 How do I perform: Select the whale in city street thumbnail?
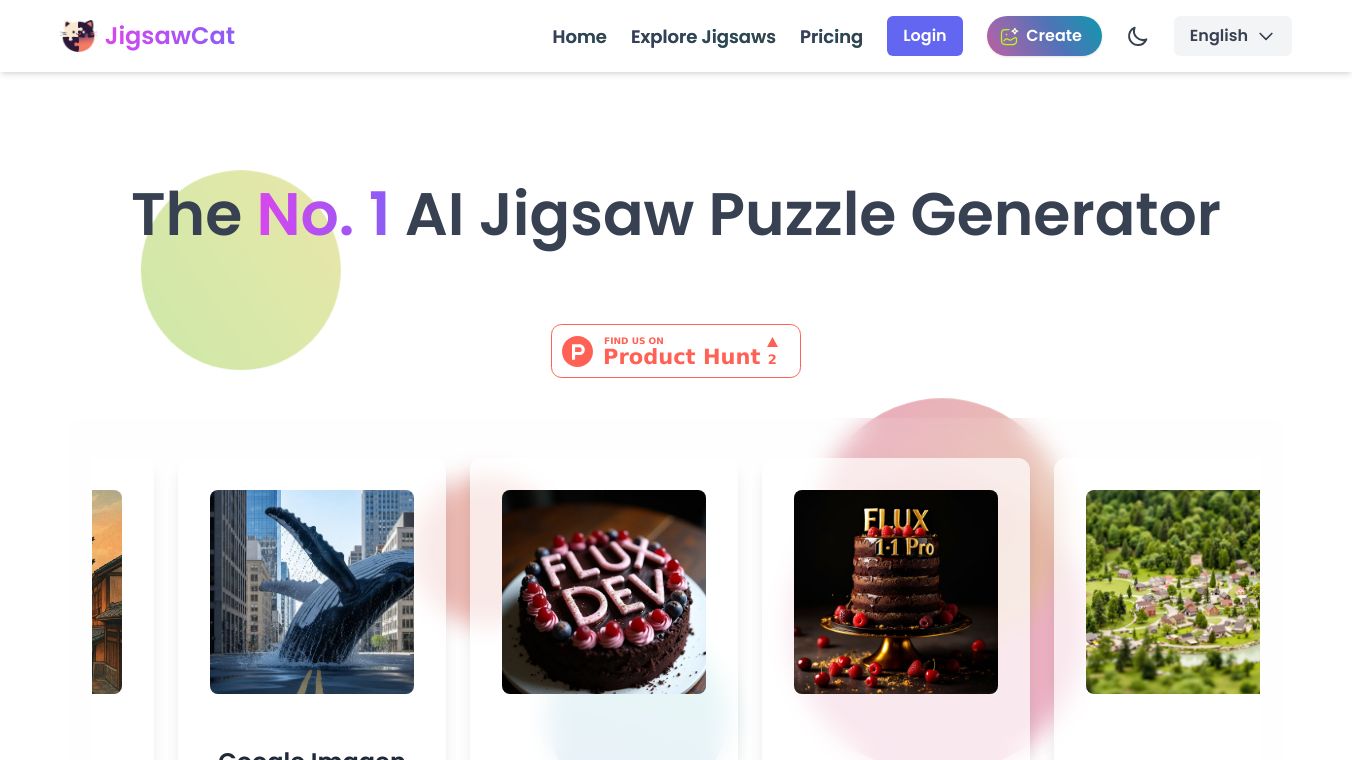312,592
